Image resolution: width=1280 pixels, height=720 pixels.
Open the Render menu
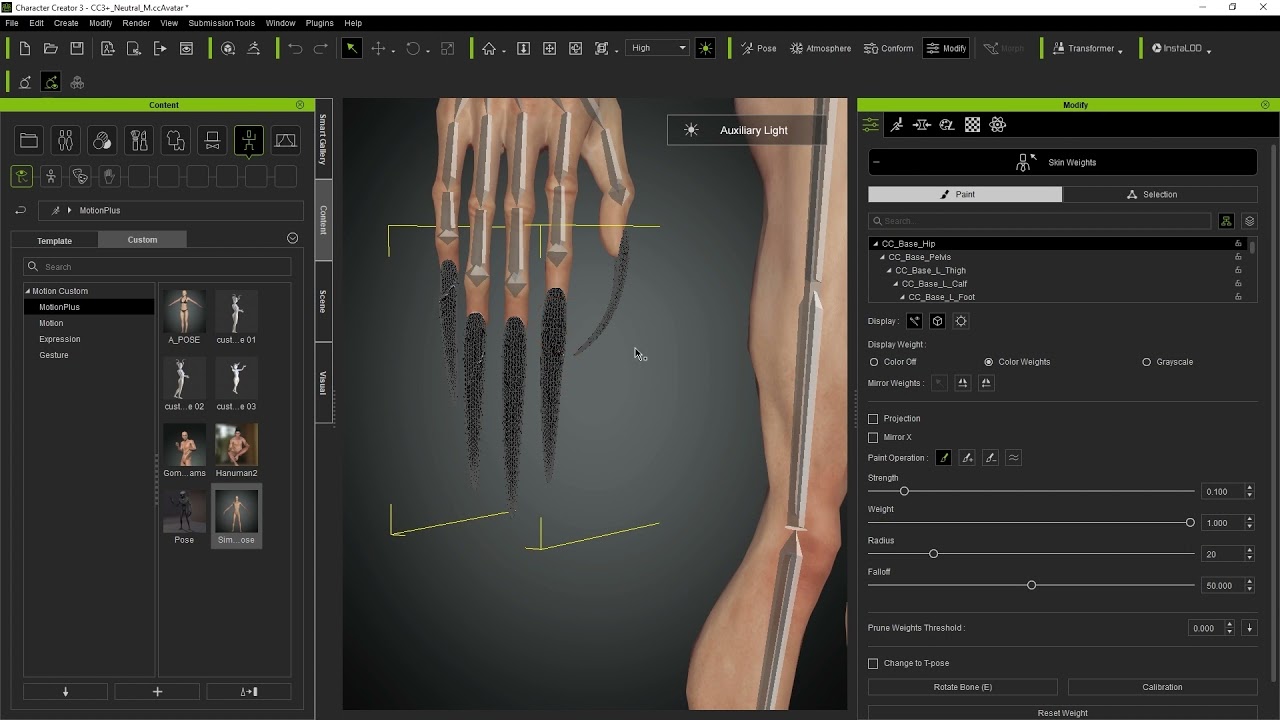136,23
